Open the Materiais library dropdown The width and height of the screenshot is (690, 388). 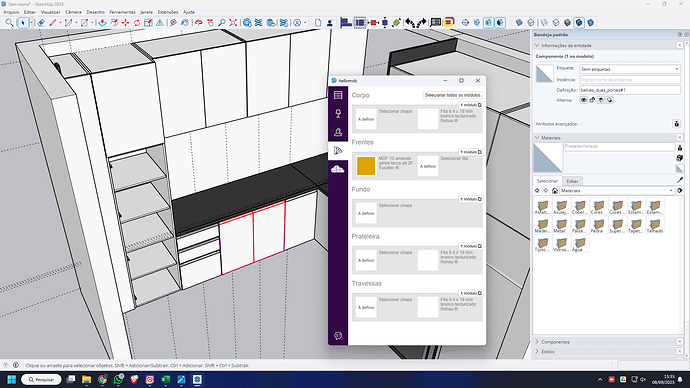coord(617,191)
